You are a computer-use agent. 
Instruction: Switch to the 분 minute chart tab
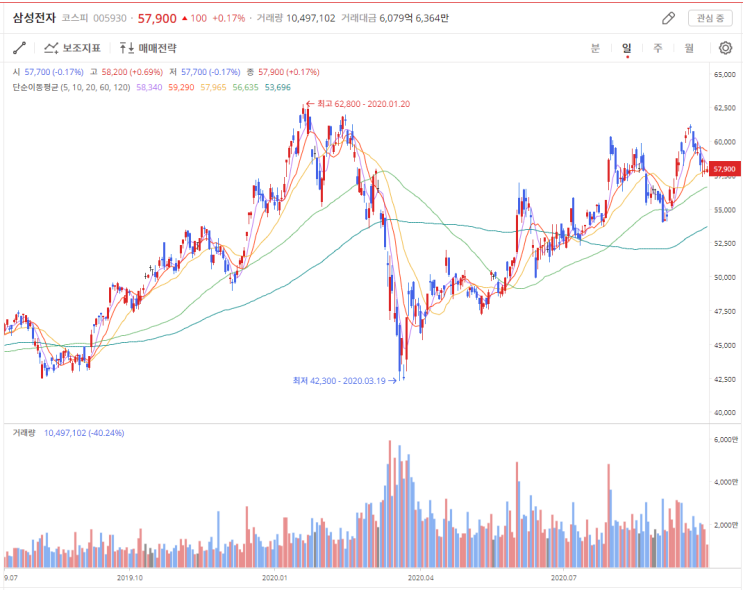coord(595,48)
